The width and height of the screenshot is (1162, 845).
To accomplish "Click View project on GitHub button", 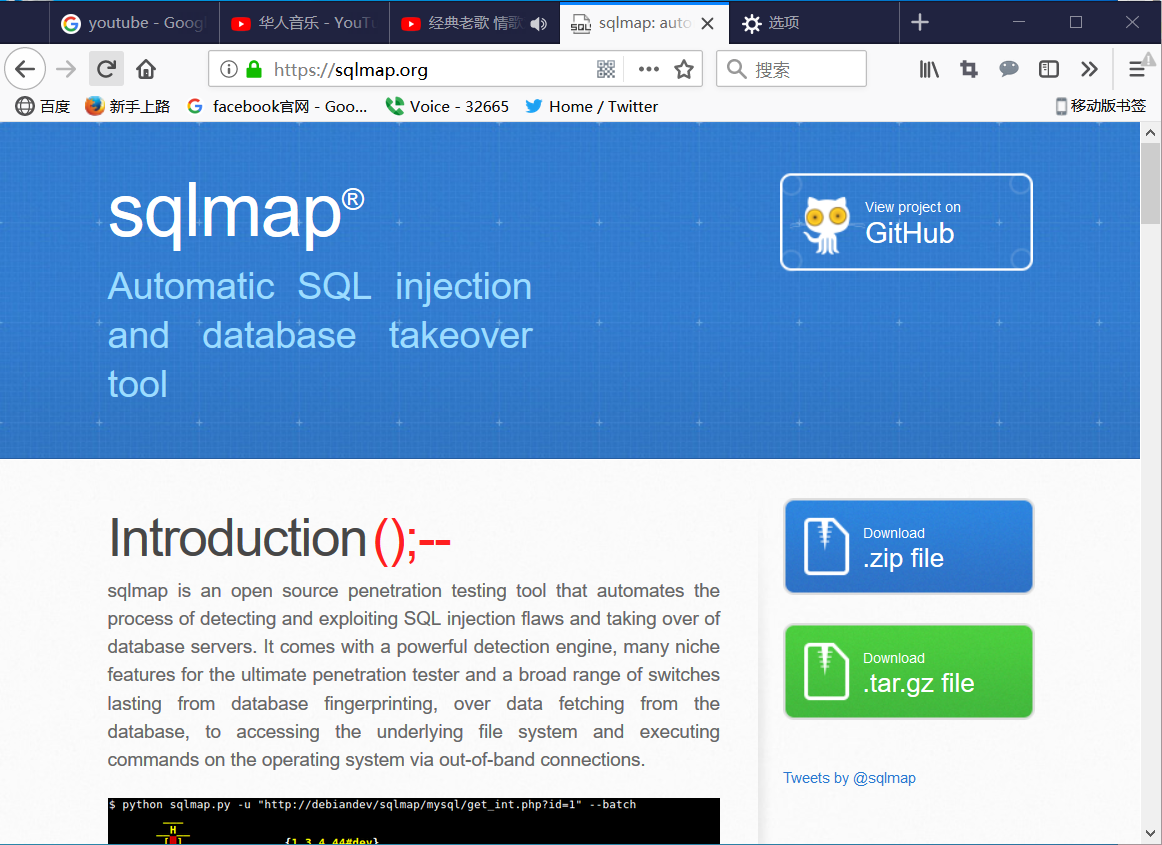I will pyautogui.click(x=906, y=222).
